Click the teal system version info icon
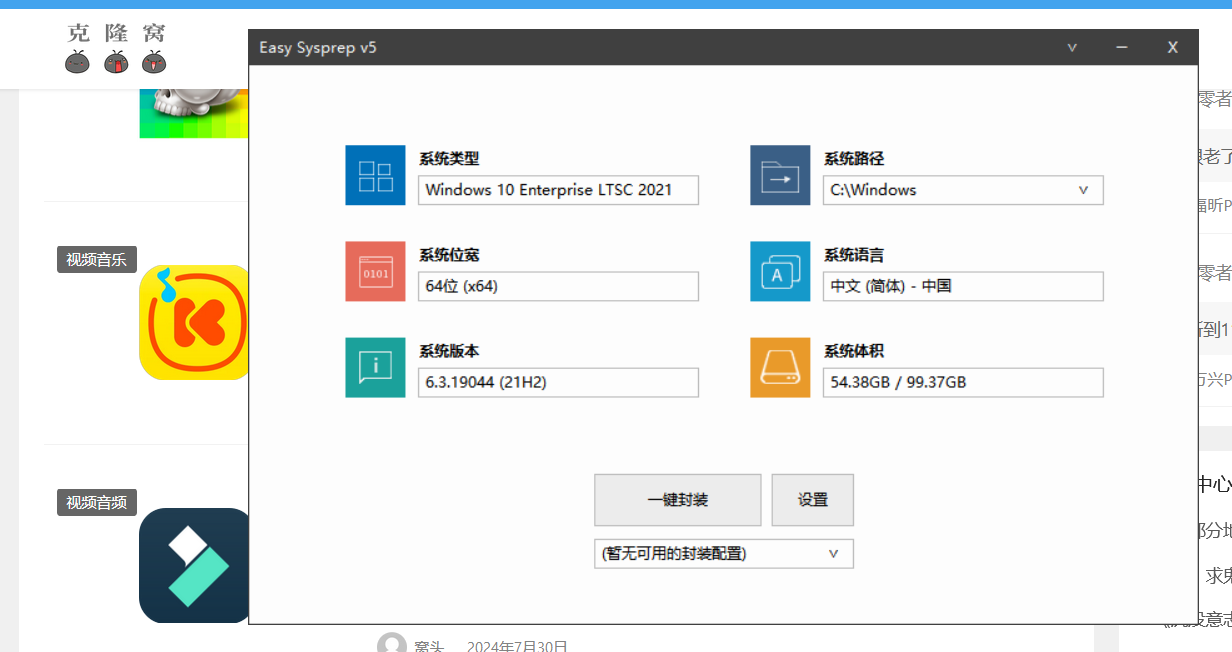Image resolution: width=1232 pixels, height=652 pixels. [x=375, y=367]
